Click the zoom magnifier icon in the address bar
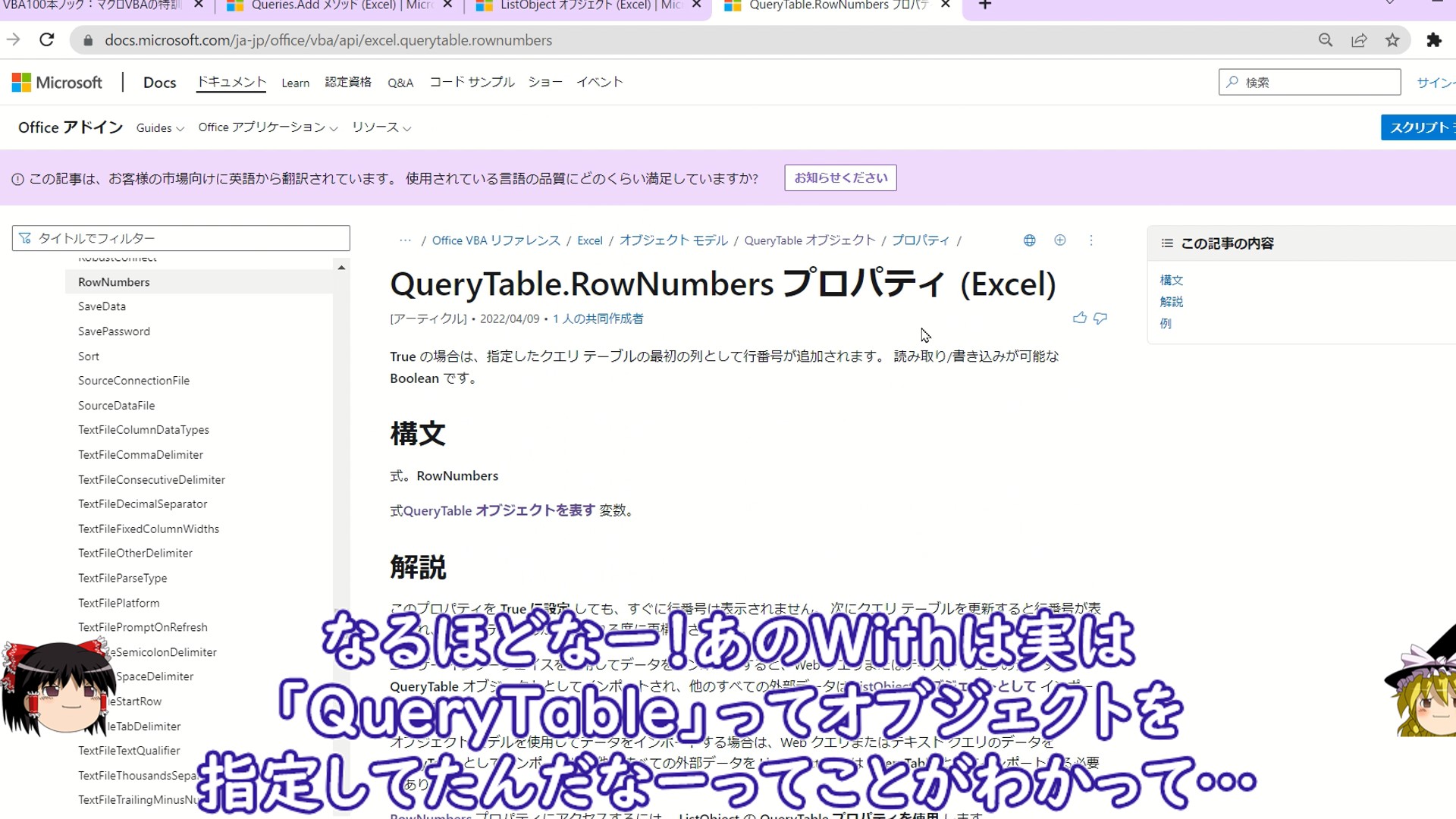1456x819 pixels. pyautogui.click(x=1326, y=40)
